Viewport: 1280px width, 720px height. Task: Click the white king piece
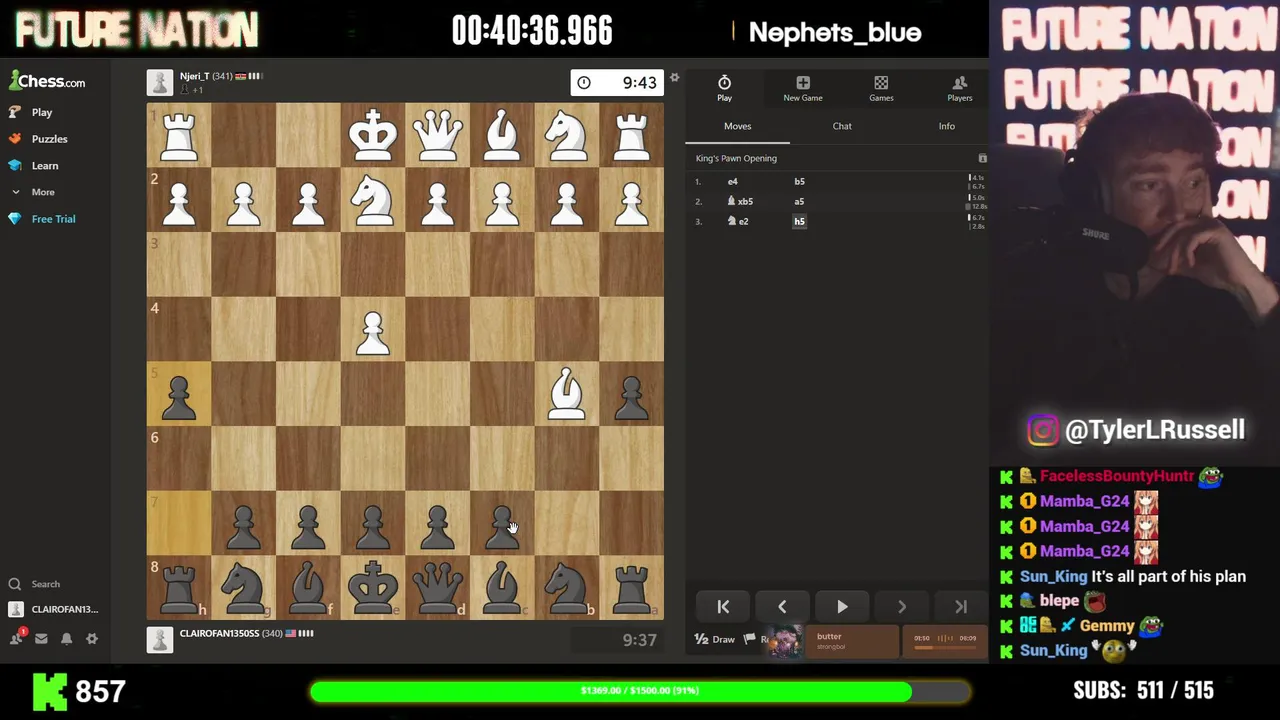(x=373, y=135)
